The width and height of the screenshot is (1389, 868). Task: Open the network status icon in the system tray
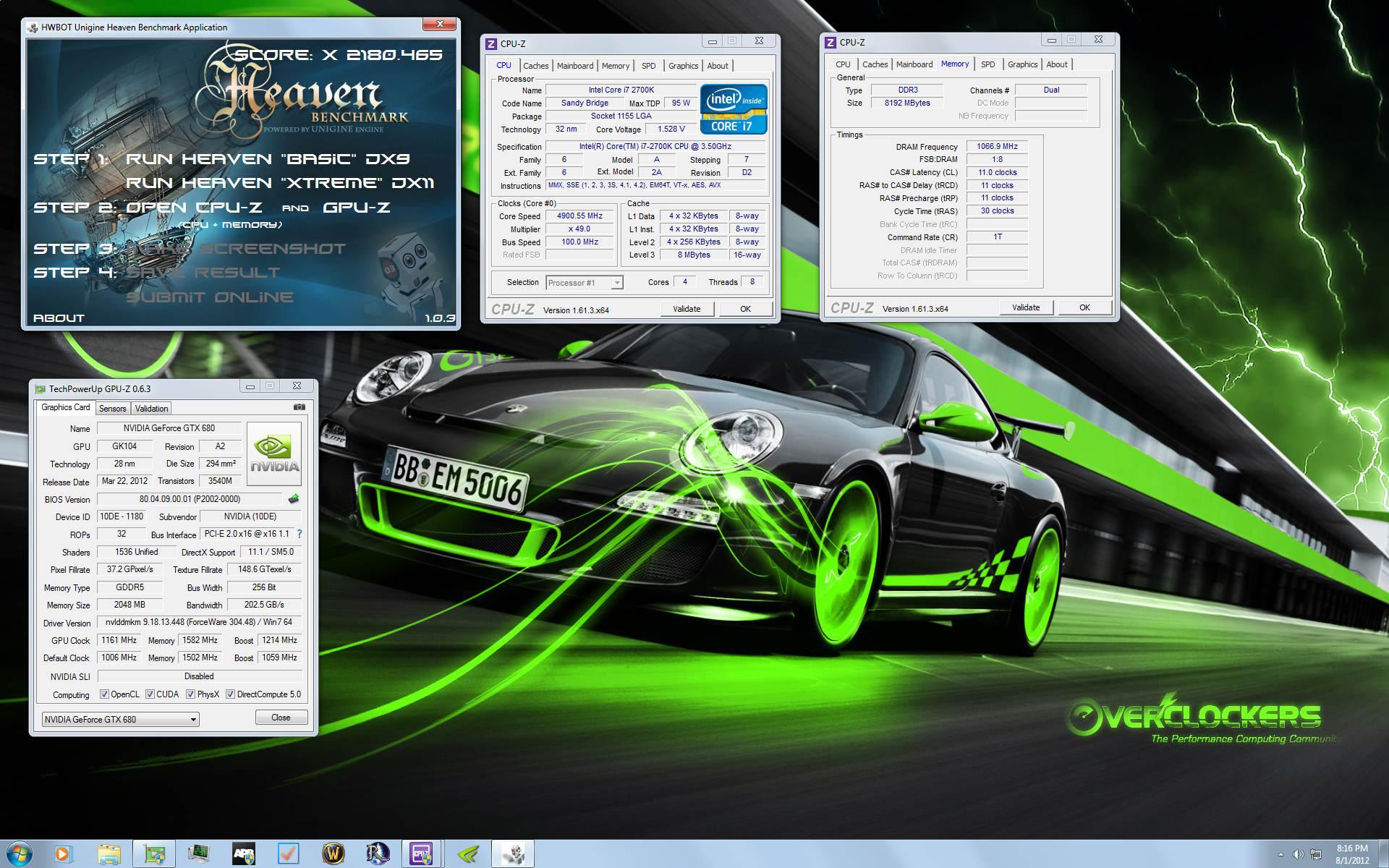click(1316, 855)
